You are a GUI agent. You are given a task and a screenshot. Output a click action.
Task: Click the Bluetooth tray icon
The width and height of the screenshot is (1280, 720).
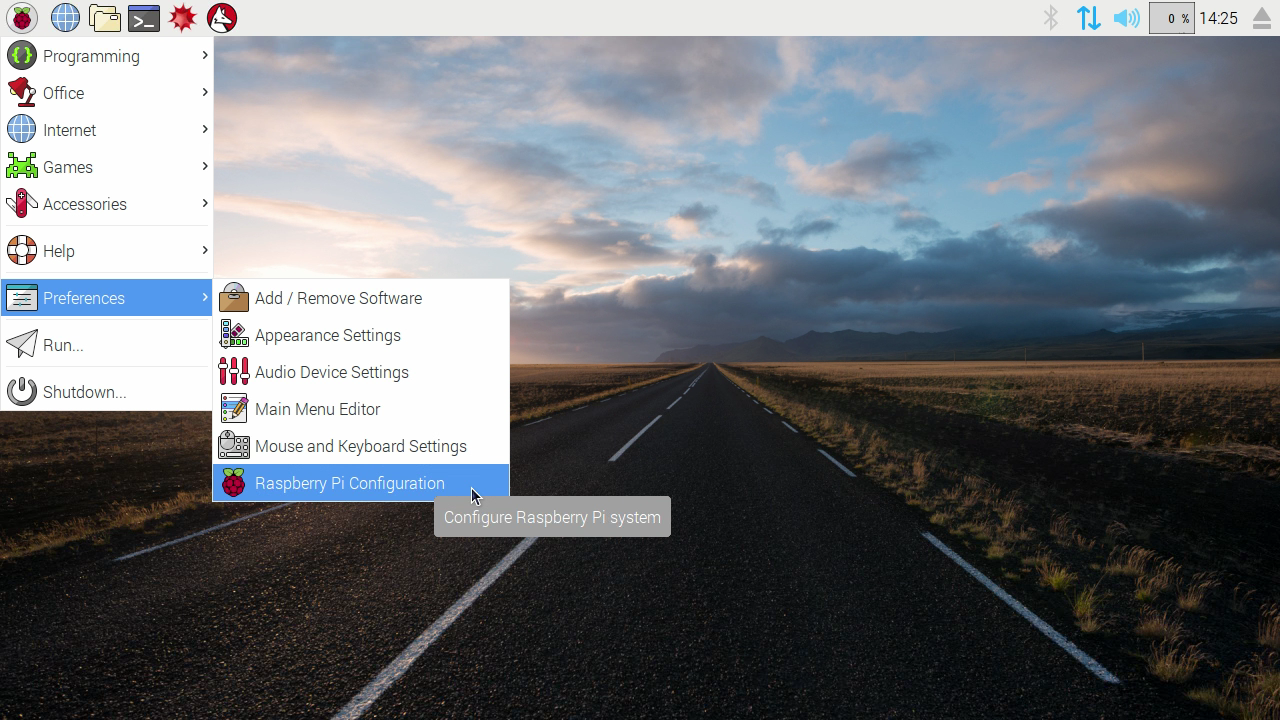click(1050, 18)
